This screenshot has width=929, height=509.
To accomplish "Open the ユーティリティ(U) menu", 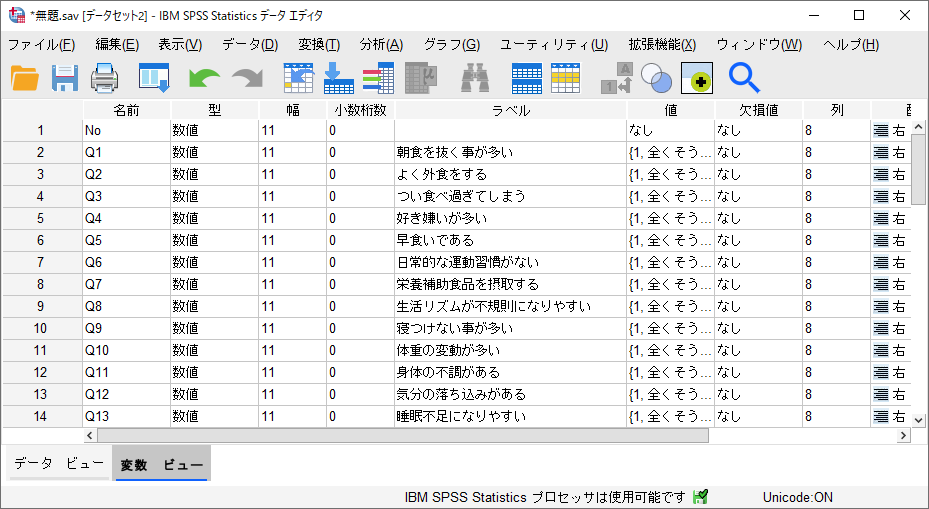I will pyautogui.click(x=554, y=44).
